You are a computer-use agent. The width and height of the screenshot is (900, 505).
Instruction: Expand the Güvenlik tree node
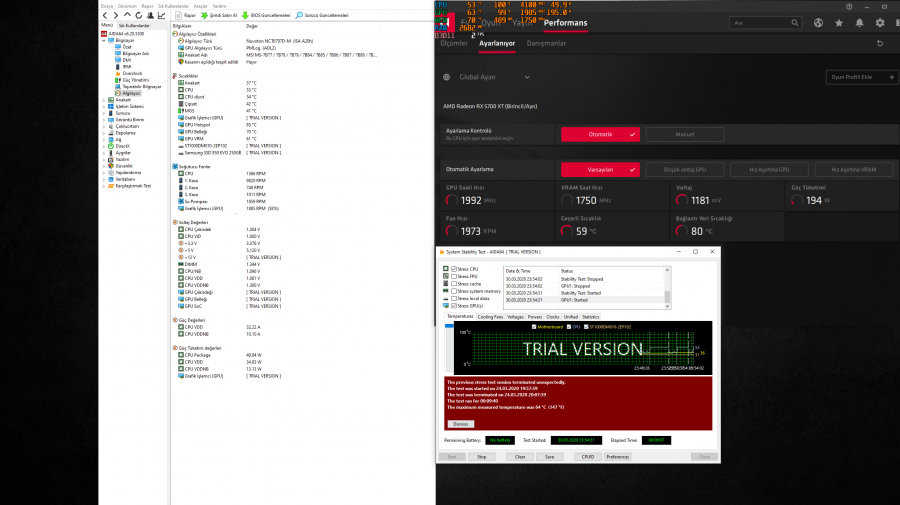pyautogui.click(x=104, y=166)
